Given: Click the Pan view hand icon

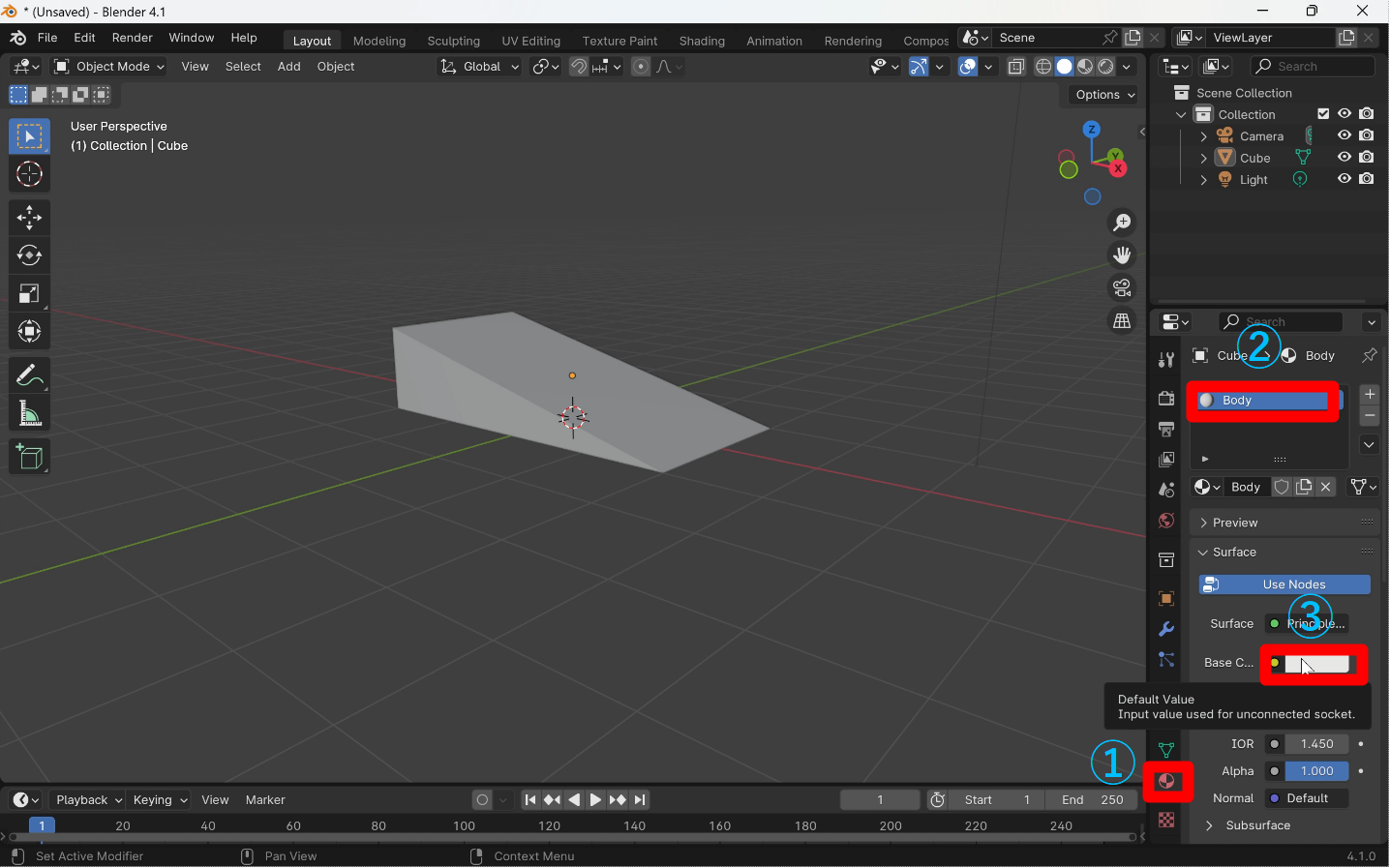Looking at the screenshot, I should coord(1122,255).
